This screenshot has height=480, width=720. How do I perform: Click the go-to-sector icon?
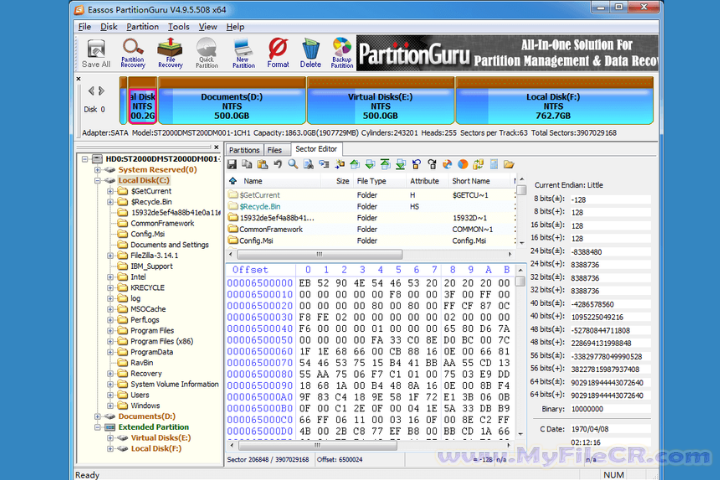click(324, 164)
